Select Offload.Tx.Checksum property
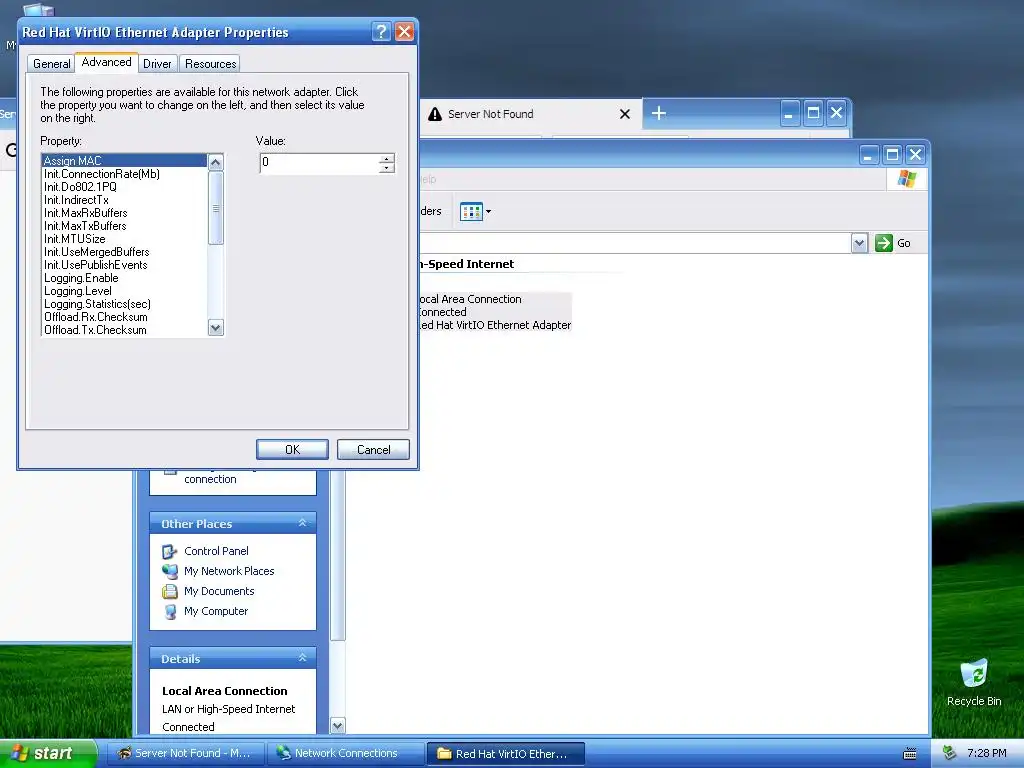This screenshot has height=768, width=1024. coord(124,330)
